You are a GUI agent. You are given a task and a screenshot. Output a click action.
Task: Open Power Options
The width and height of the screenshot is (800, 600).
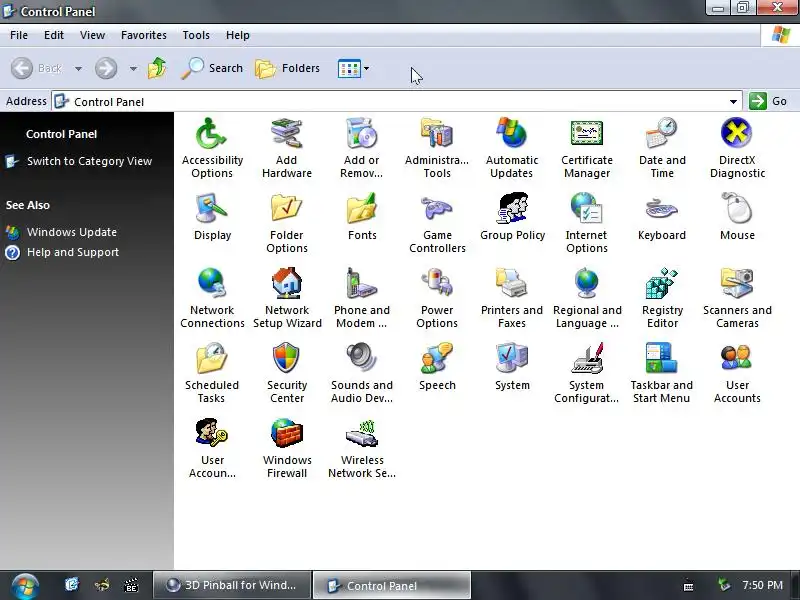(437, 298)
